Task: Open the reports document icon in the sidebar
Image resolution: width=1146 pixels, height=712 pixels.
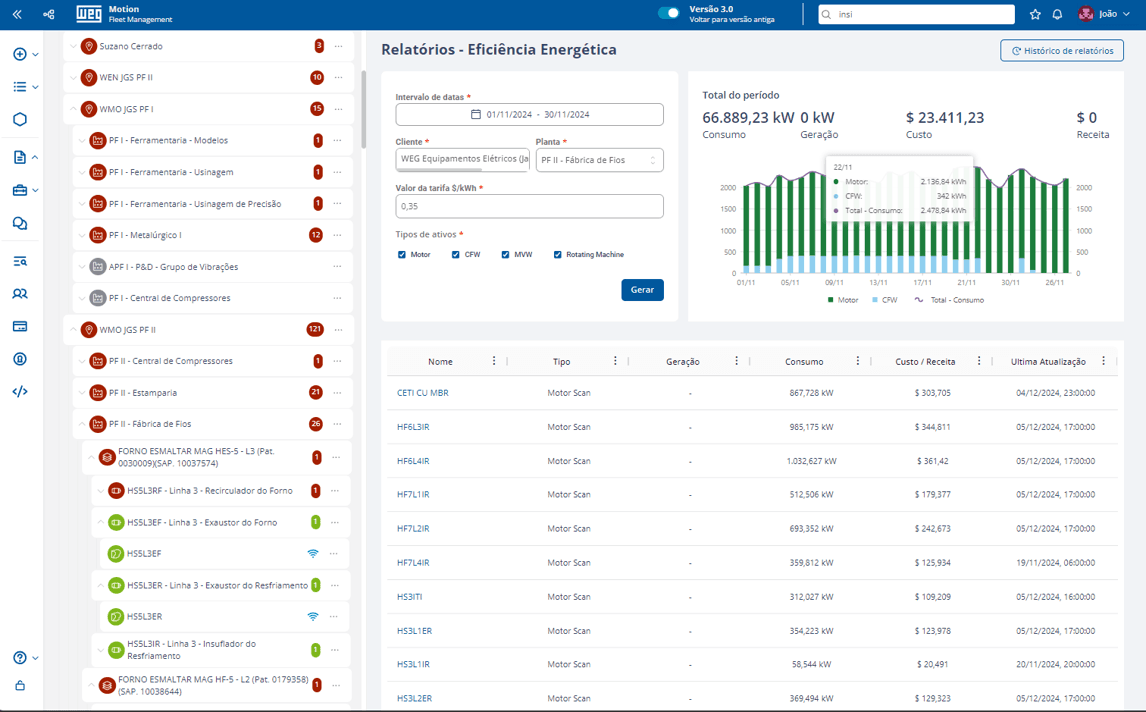Action: point(20,157)
